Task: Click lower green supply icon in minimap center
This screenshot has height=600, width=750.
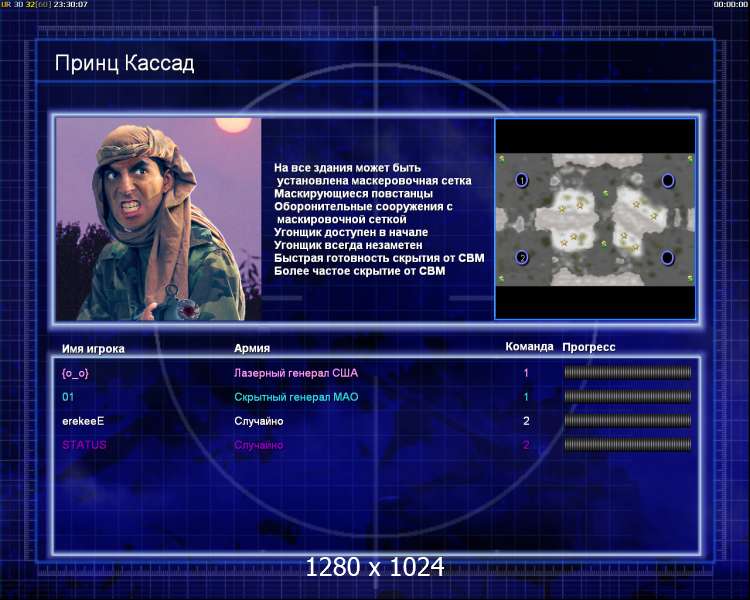Action: point(604,244)
